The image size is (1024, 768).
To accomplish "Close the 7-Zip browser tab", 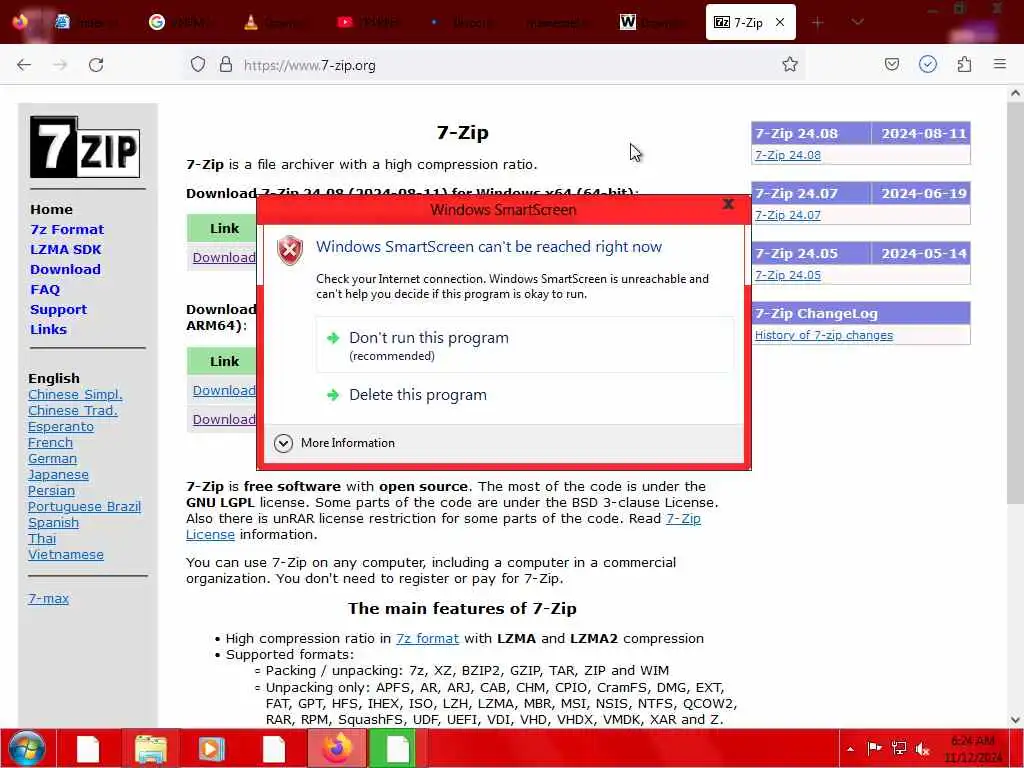I will point(780,22).
